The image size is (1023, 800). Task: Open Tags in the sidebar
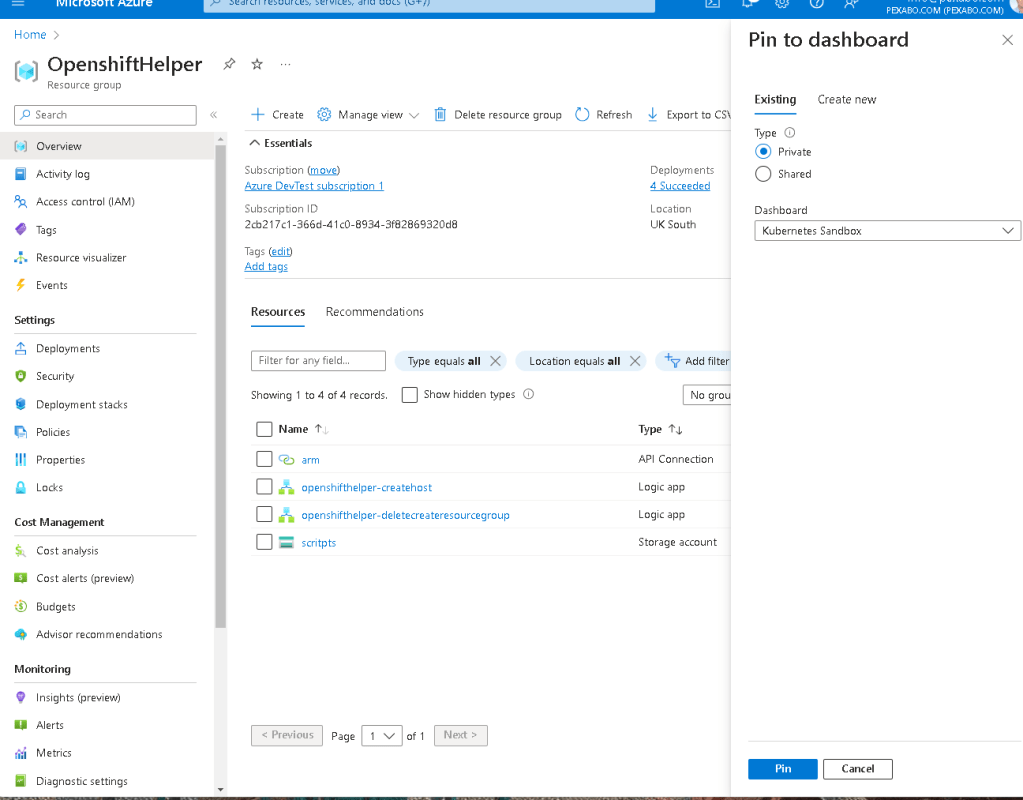pyautogui.click(x=46, y=230)
